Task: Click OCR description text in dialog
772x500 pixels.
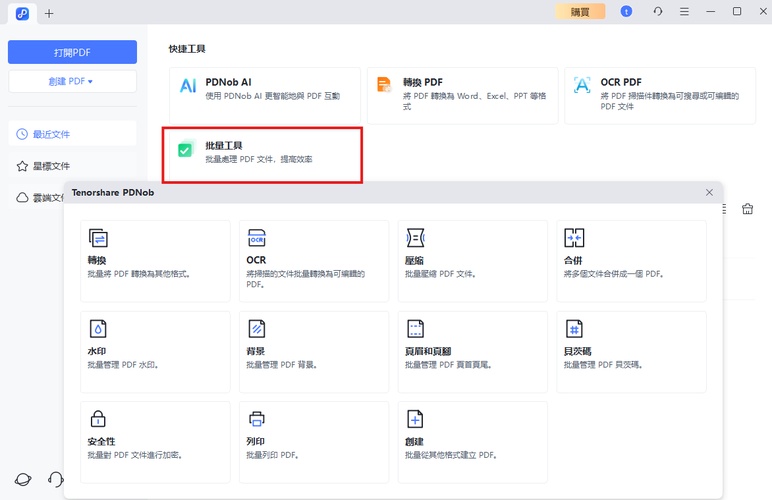Action: coord(305,279)
